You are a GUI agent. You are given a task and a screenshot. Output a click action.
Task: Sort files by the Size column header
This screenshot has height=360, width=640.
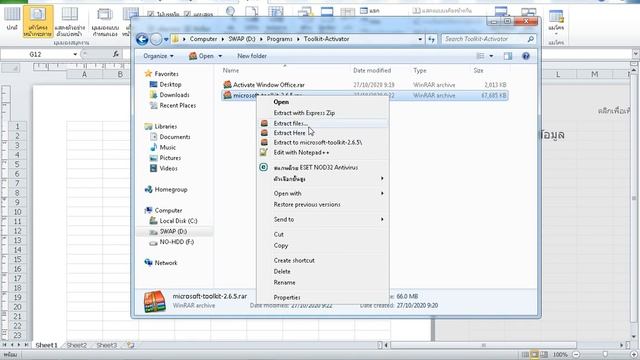(478, 71)
